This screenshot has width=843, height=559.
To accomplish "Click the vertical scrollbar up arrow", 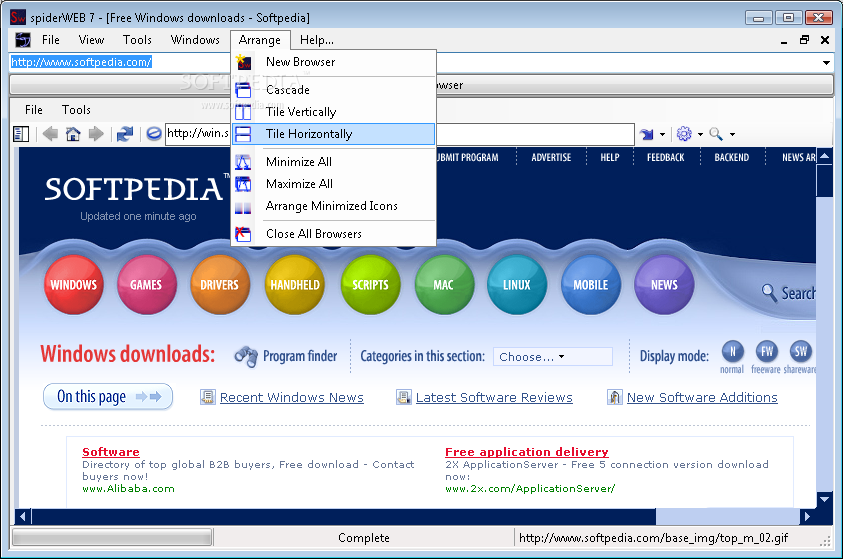I will [x=824, y=156].
